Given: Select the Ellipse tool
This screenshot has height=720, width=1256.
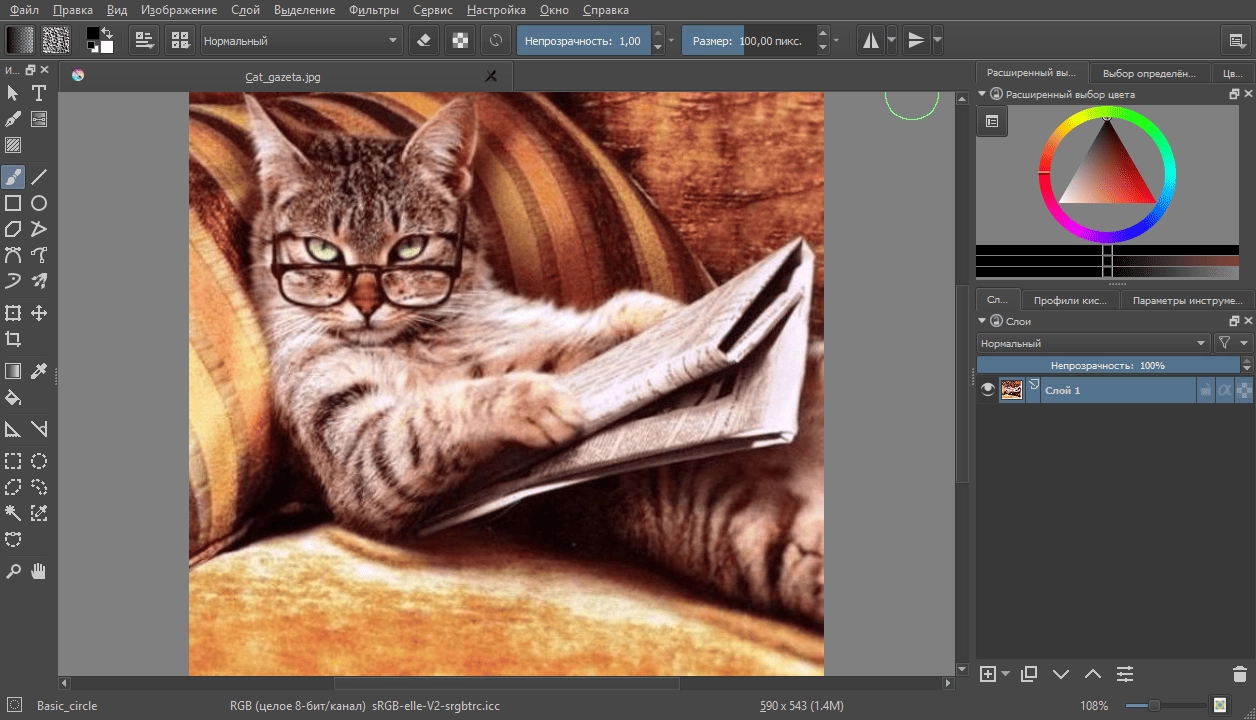Looking at the screenshot, I should [39, 203].
